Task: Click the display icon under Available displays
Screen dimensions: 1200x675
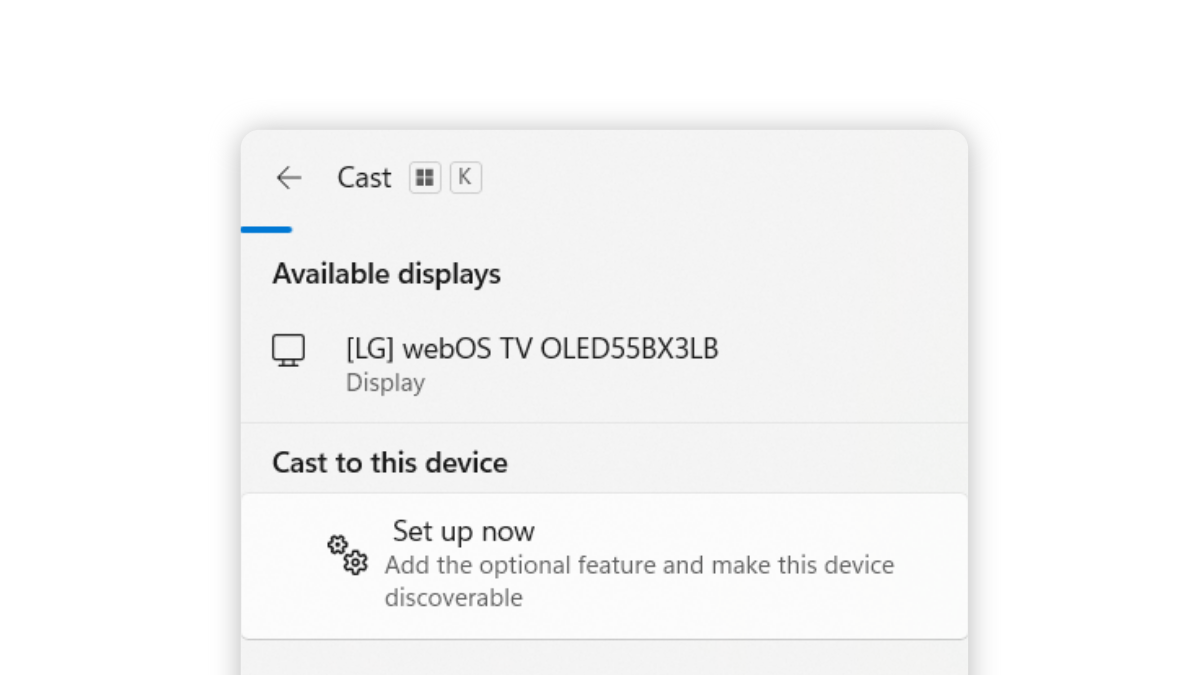Action: 288,350
